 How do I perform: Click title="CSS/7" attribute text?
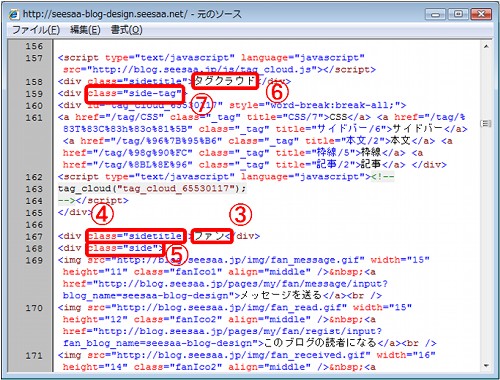point(285,117)
